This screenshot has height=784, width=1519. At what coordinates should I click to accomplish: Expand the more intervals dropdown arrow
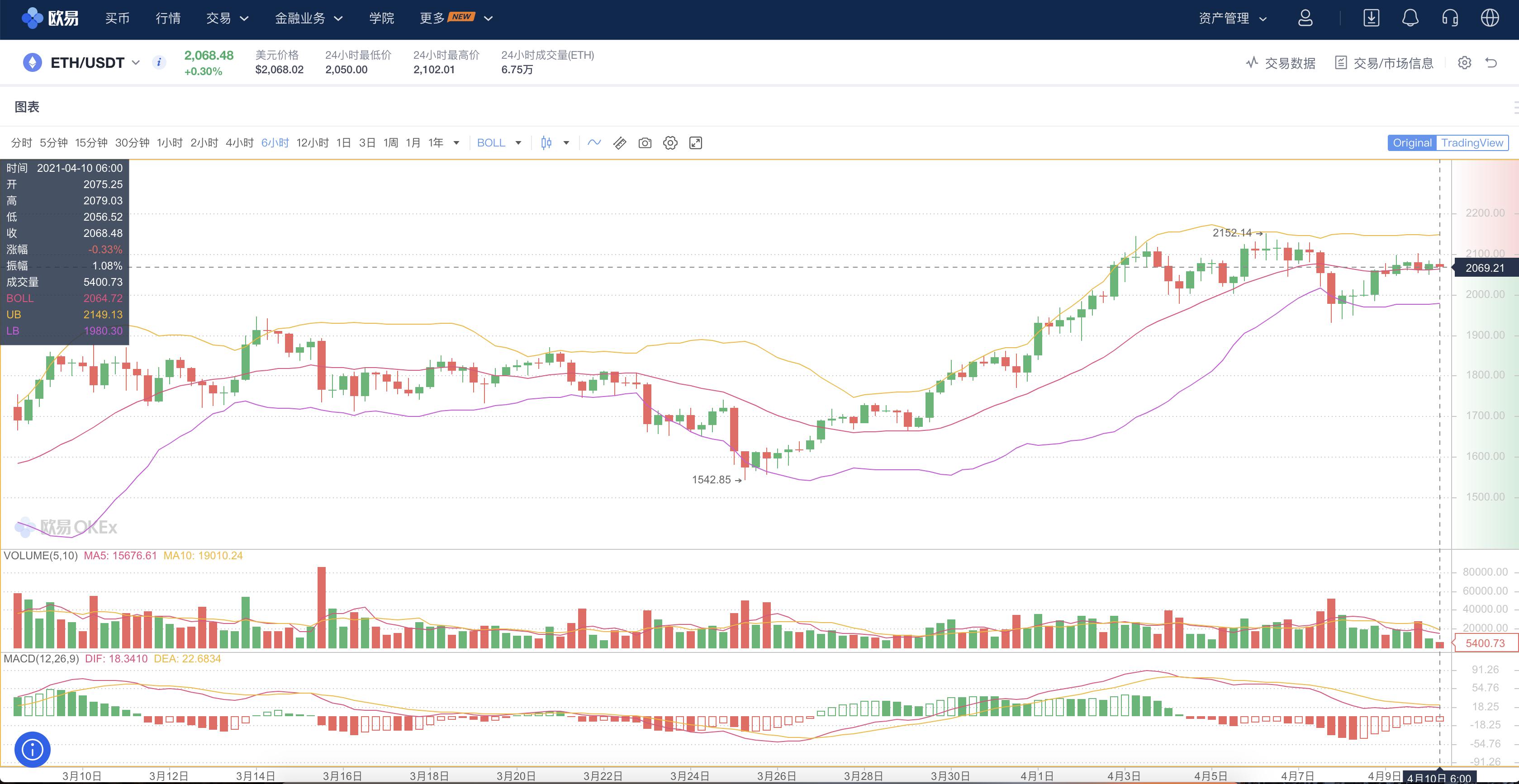point(456,143)
